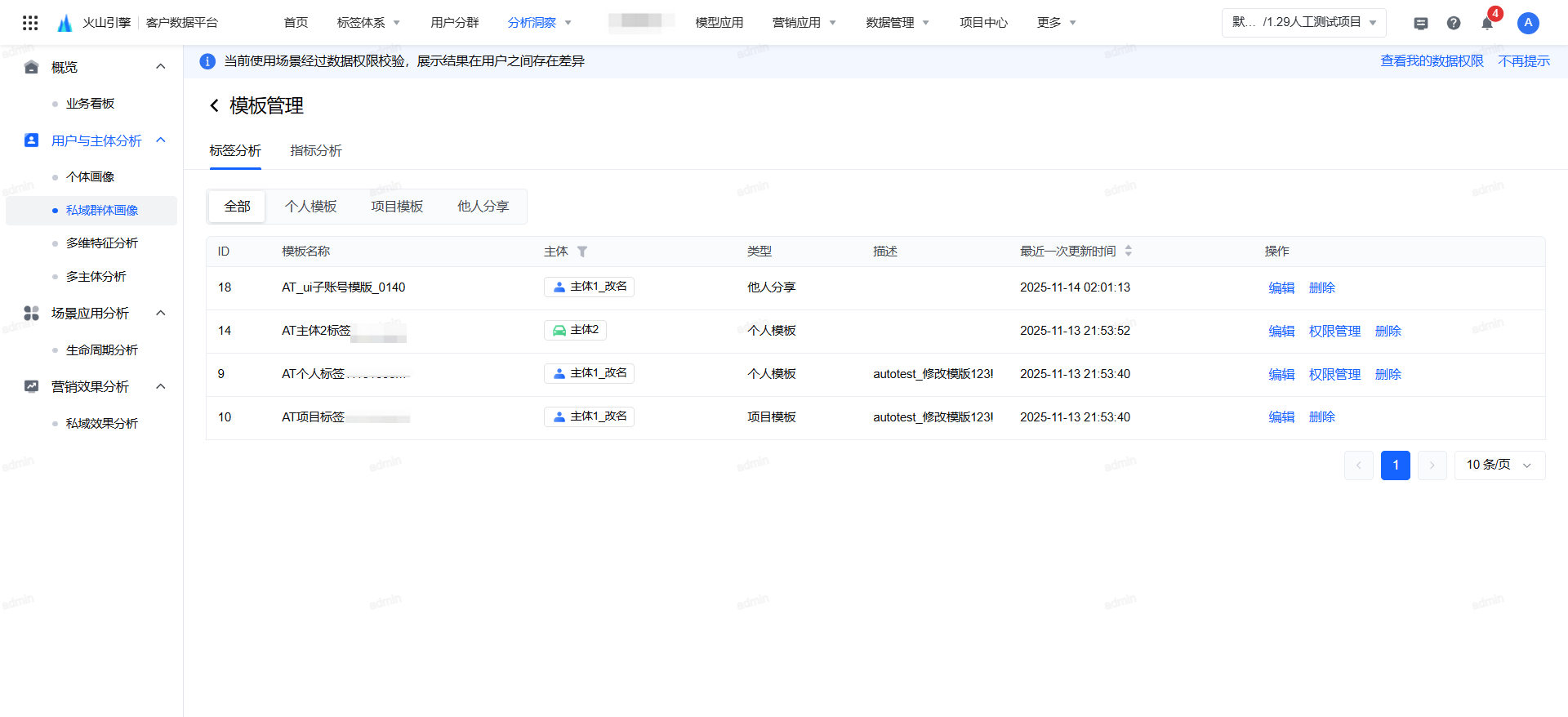Image resolution: width=1568 pixels, height=717 pixels.
Task: Sort by 最近一次更新时间 column arrows
Action: [x=1129, y=252]
